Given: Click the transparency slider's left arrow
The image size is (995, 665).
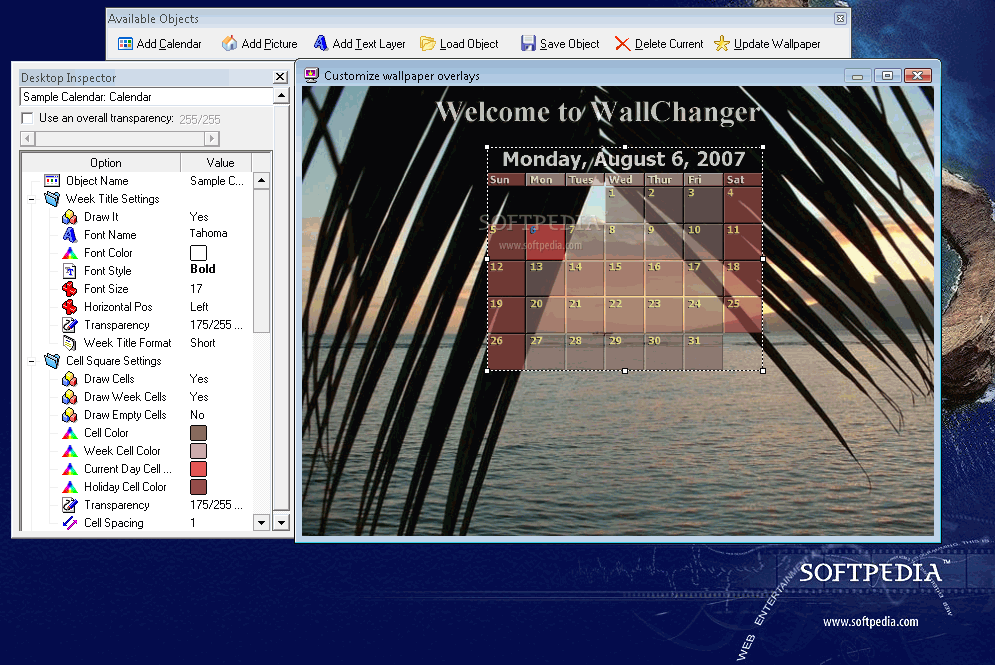Looking at the screenshot, I should pyautogui.click(x=28, y=138).
